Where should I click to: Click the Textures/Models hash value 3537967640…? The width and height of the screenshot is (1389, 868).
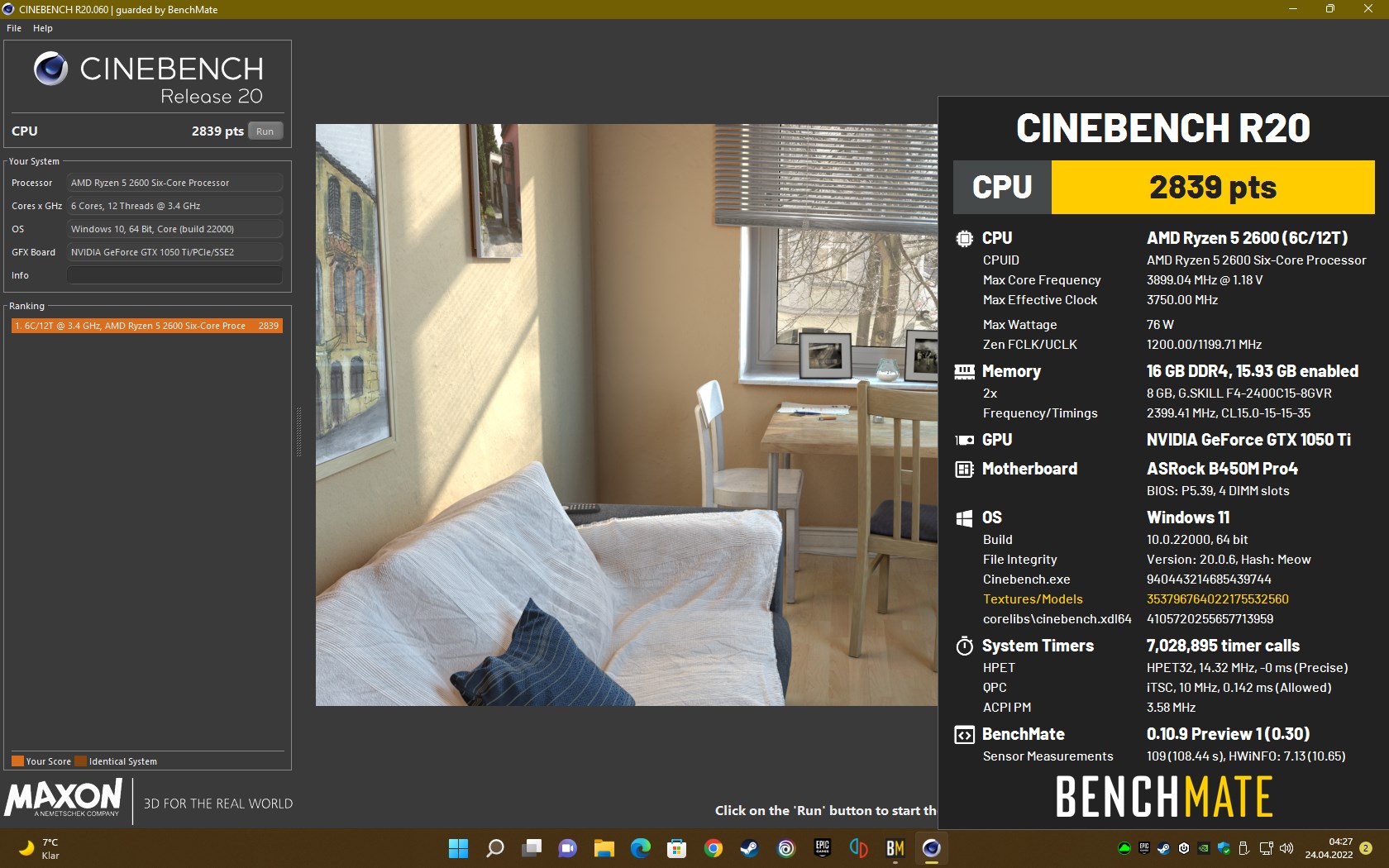pos(1217,599)
